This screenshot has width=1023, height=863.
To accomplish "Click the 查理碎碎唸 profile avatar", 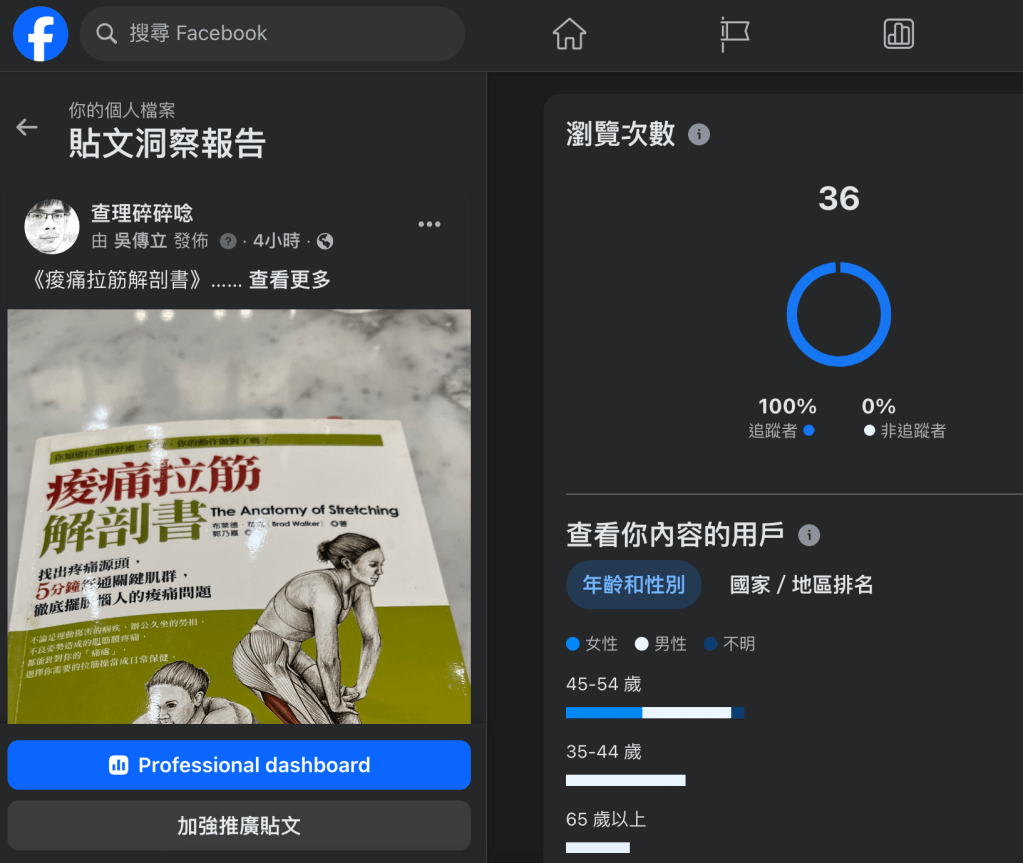I will click(x=52, y=226).
